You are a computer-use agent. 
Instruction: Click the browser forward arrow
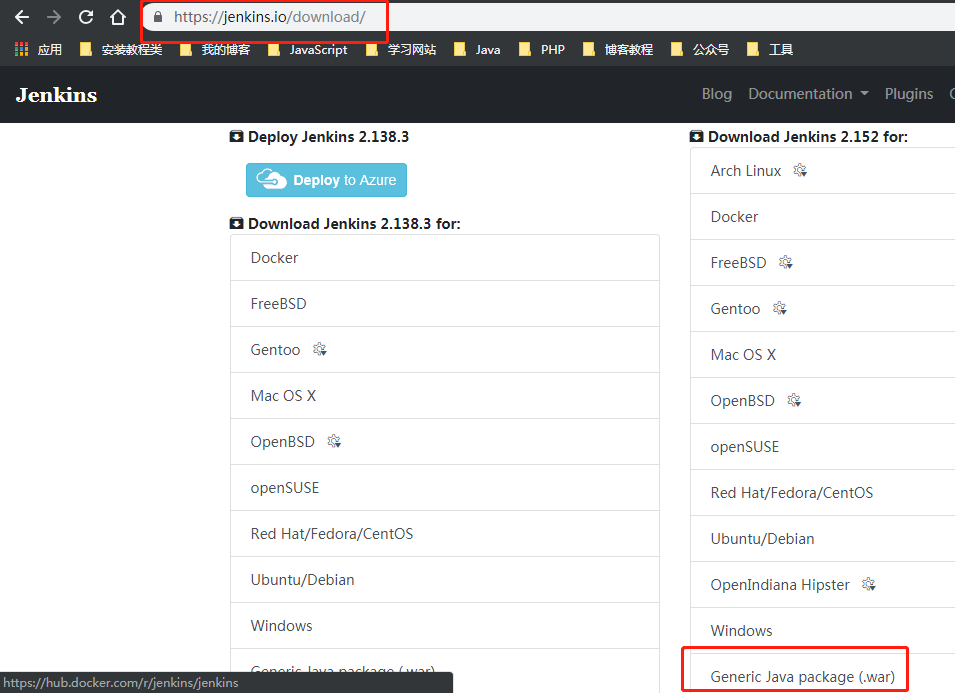(54, 17)
